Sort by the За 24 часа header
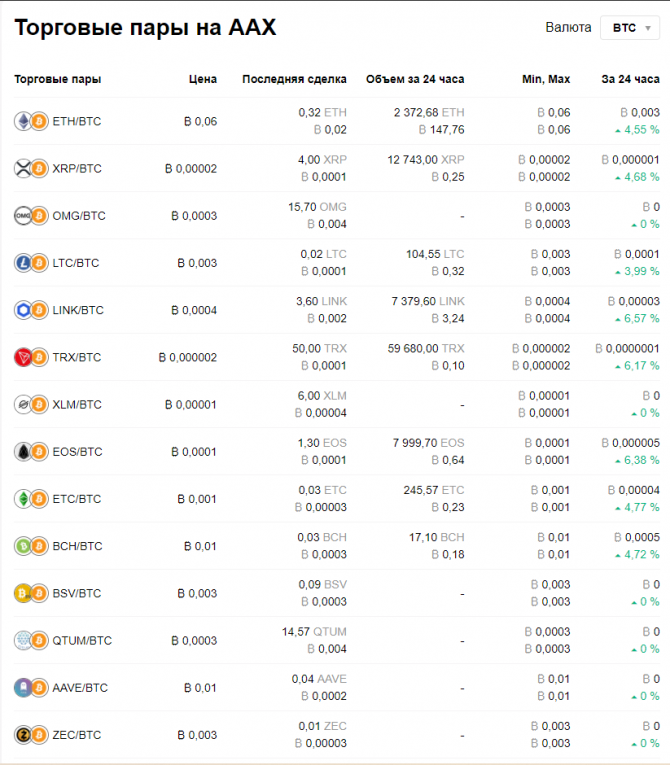 (630, 79)
